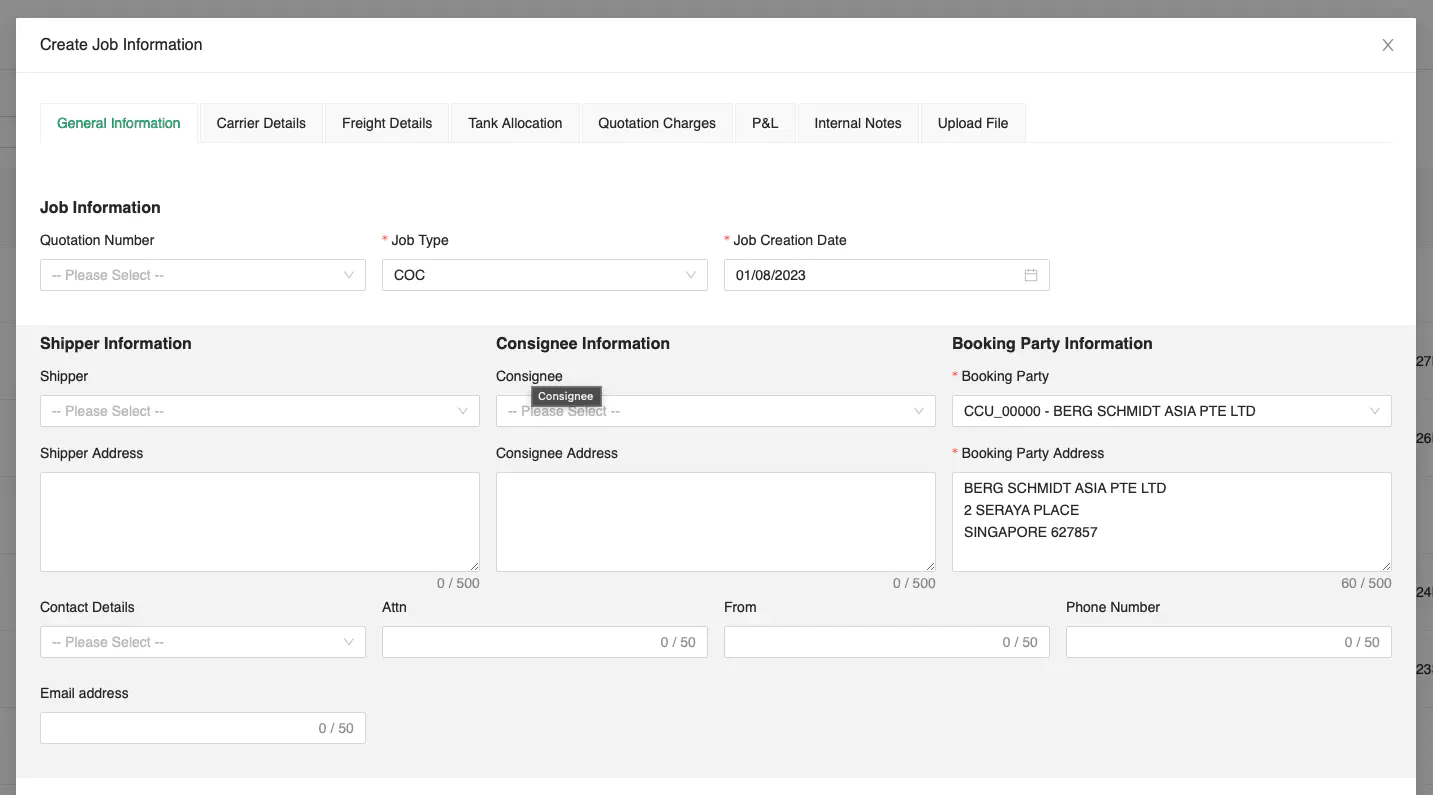Open the Upload File tab

coord(972,122)
